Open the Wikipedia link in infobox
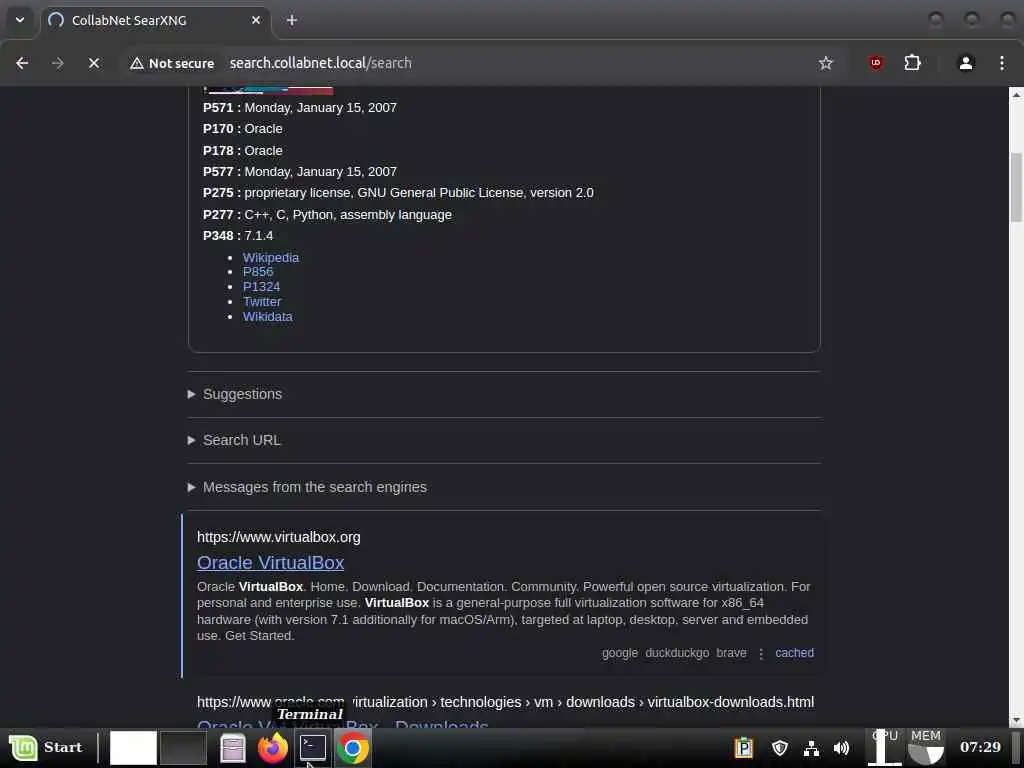This screenshot has width=1024, height=768. tap(270, 257)
